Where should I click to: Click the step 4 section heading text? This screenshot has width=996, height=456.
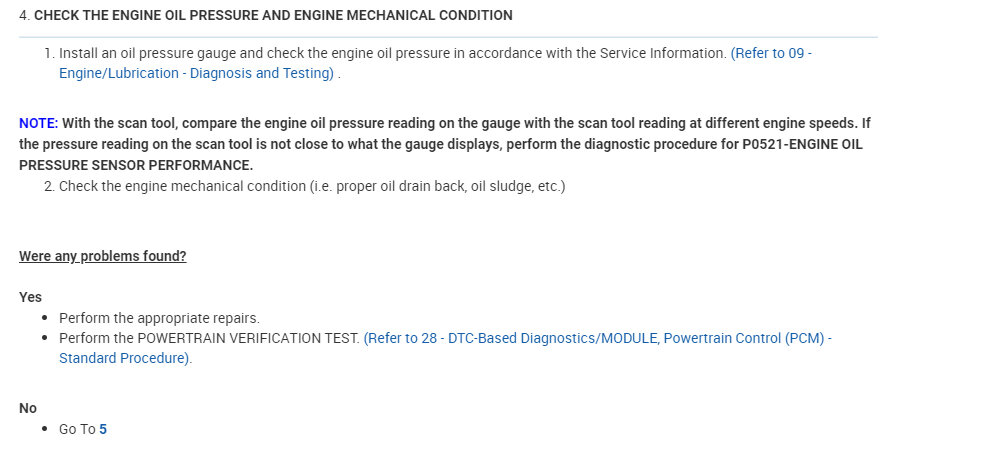(x=273, y=16)
